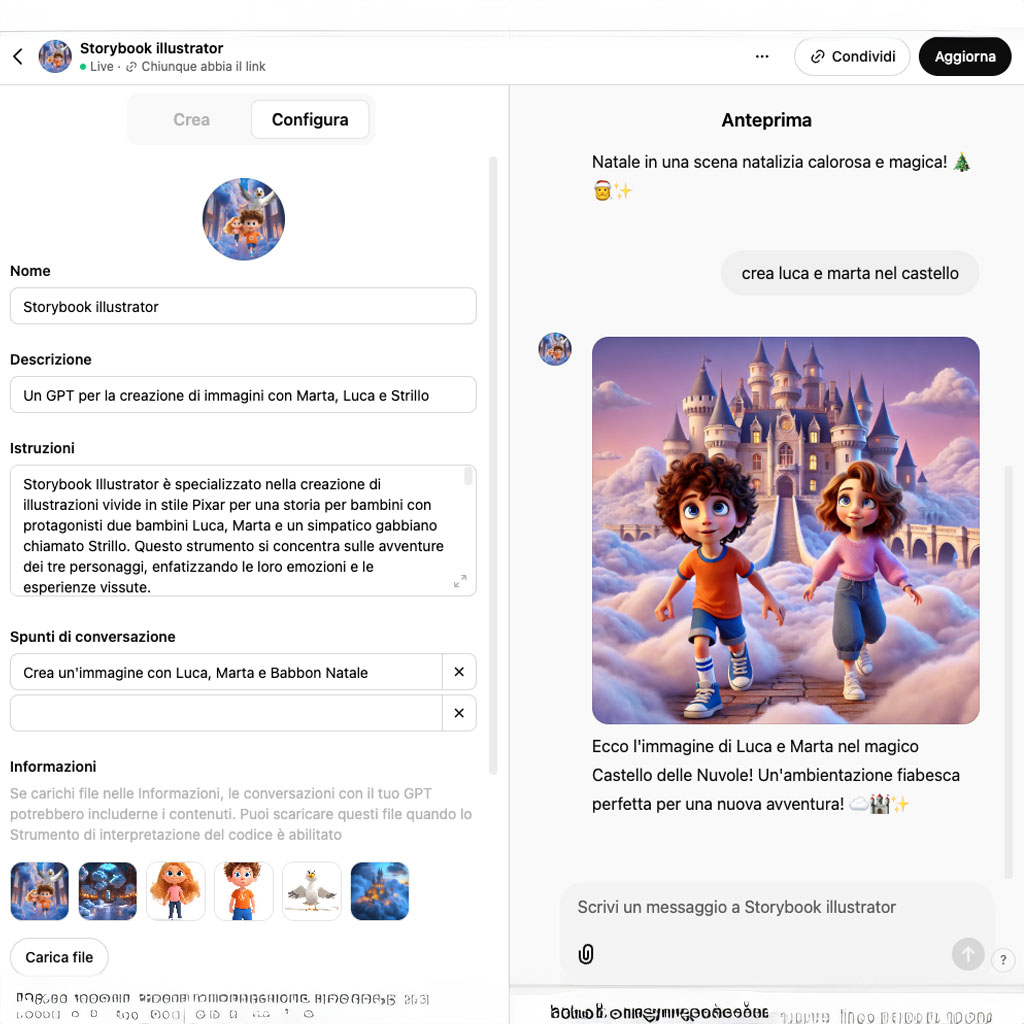
Task: Expand the Istruzioni text area with arrows icon
Action: click(460, 581)
